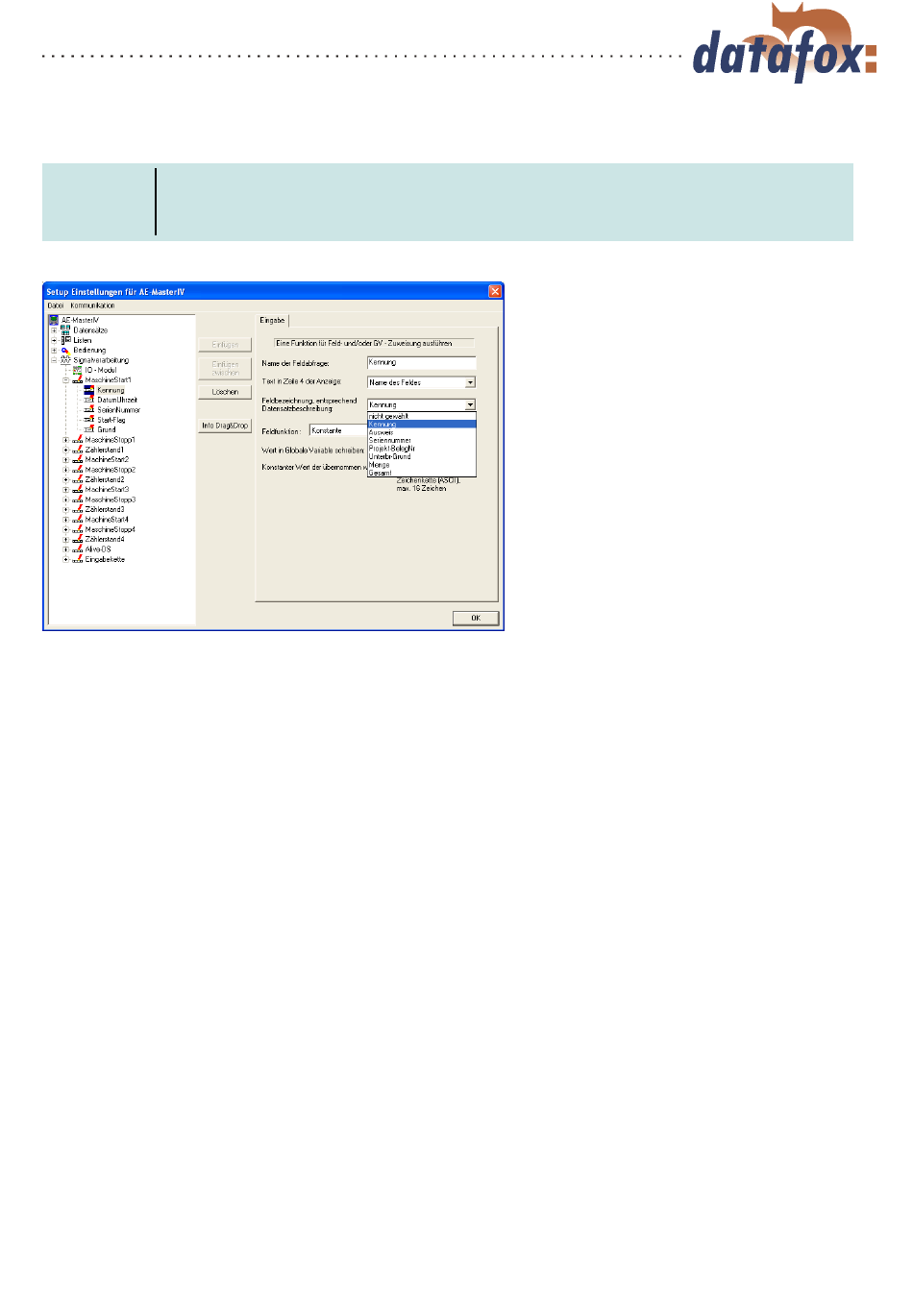Expand the Datensätze tree node
The height and width of the screenshot is (1316, 913).
pos(54,330)
